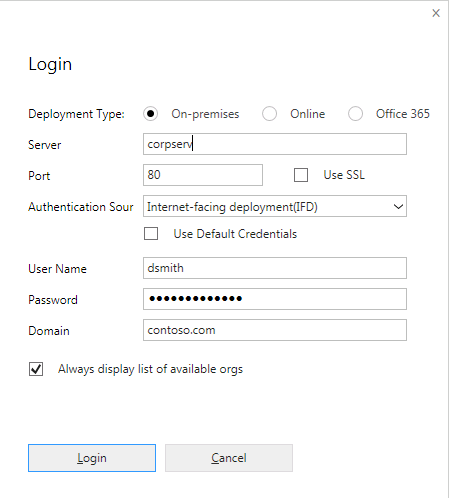The width and height of the screenshot is (449, 498).
Task: Click the User Name field containing dsmith
Action: pos(275,268)
